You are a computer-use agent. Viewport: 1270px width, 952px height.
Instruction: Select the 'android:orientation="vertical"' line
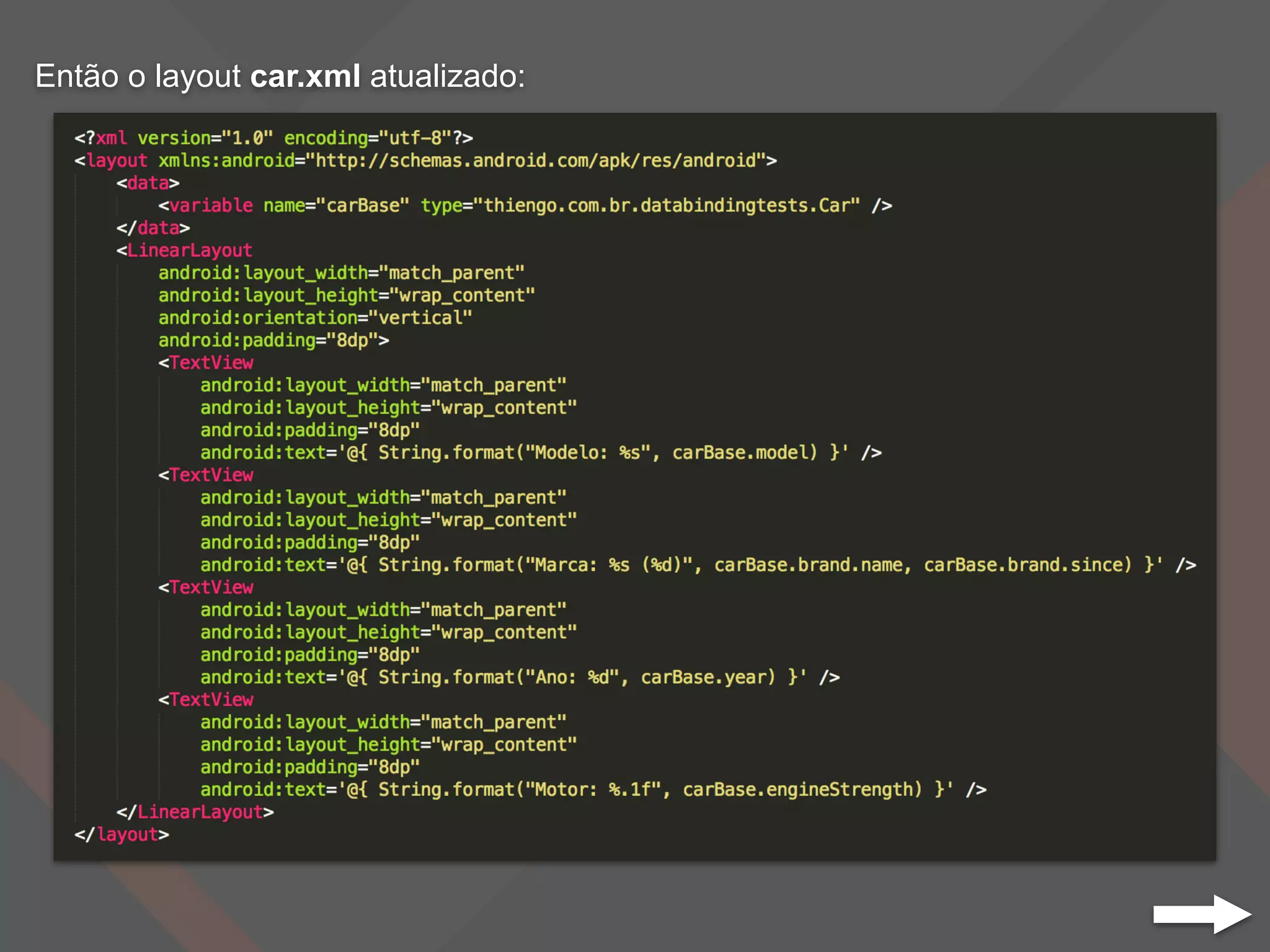315,318
